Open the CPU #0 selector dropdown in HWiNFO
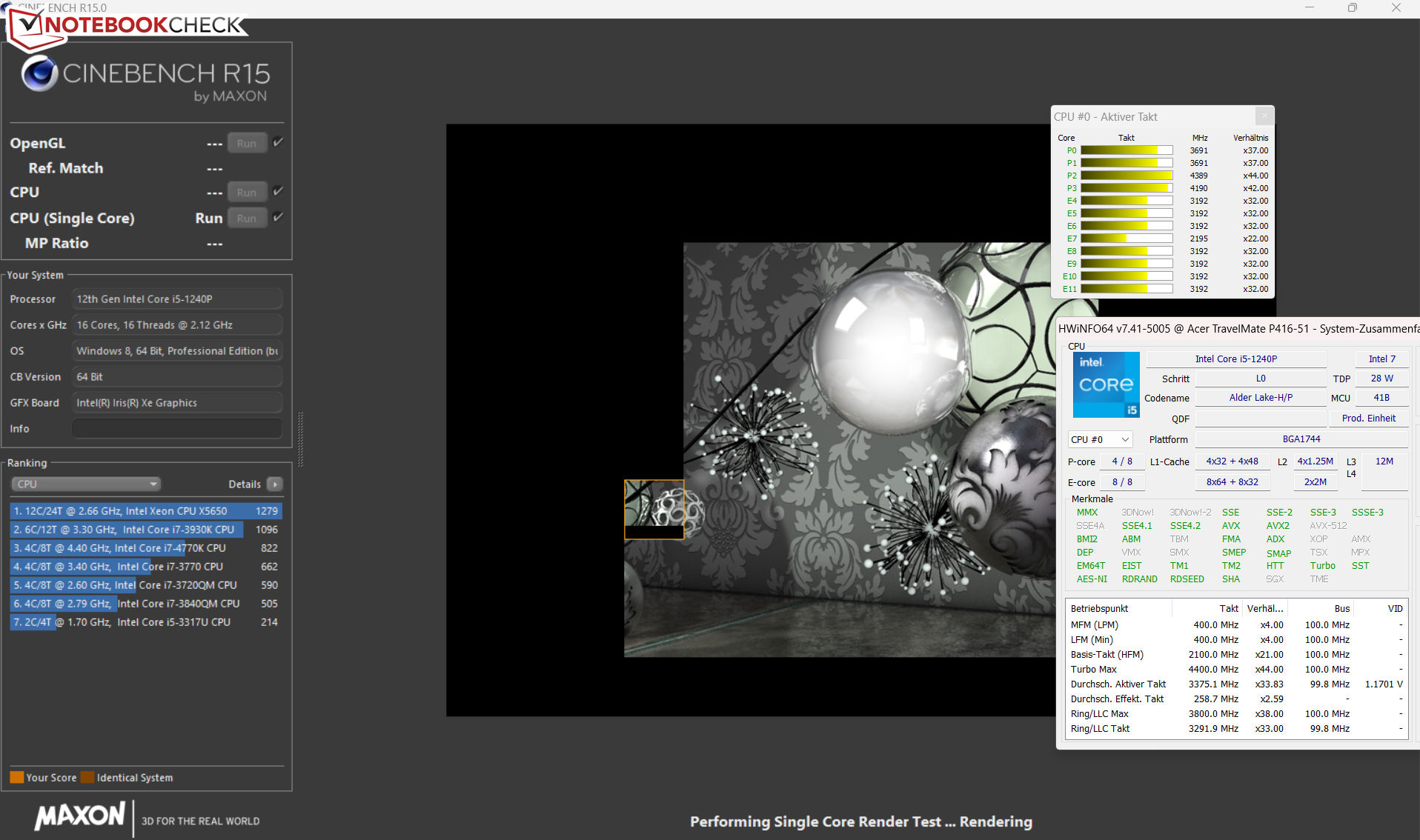The height and width of the screenshot is (840, 1420). (1100, 439)
